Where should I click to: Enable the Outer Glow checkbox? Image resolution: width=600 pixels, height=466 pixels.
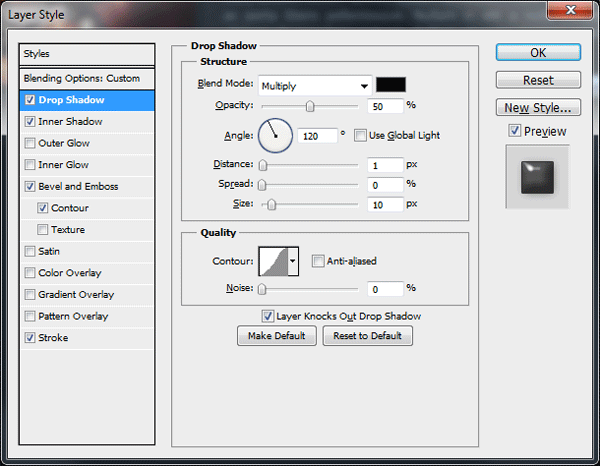click(x=29, y=143)
